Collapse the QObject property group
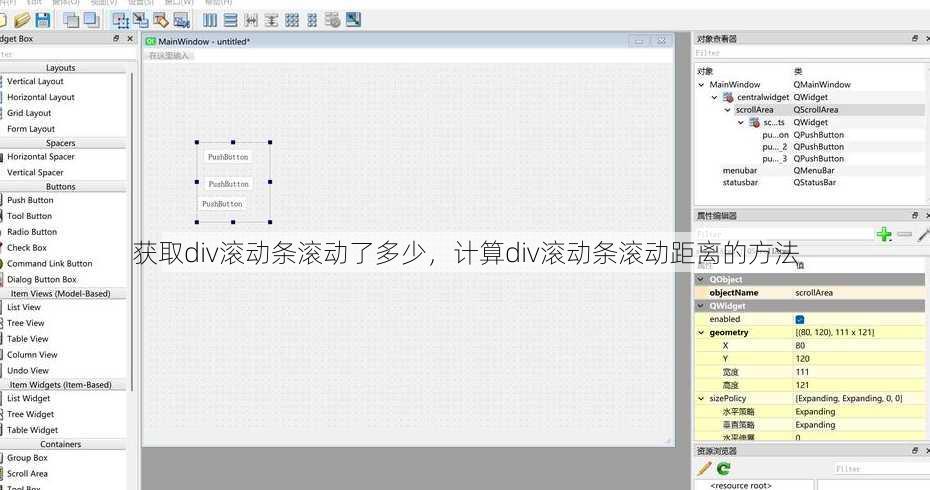The width and height of the screenshot is (930, 490). click(x=701, y=279)
